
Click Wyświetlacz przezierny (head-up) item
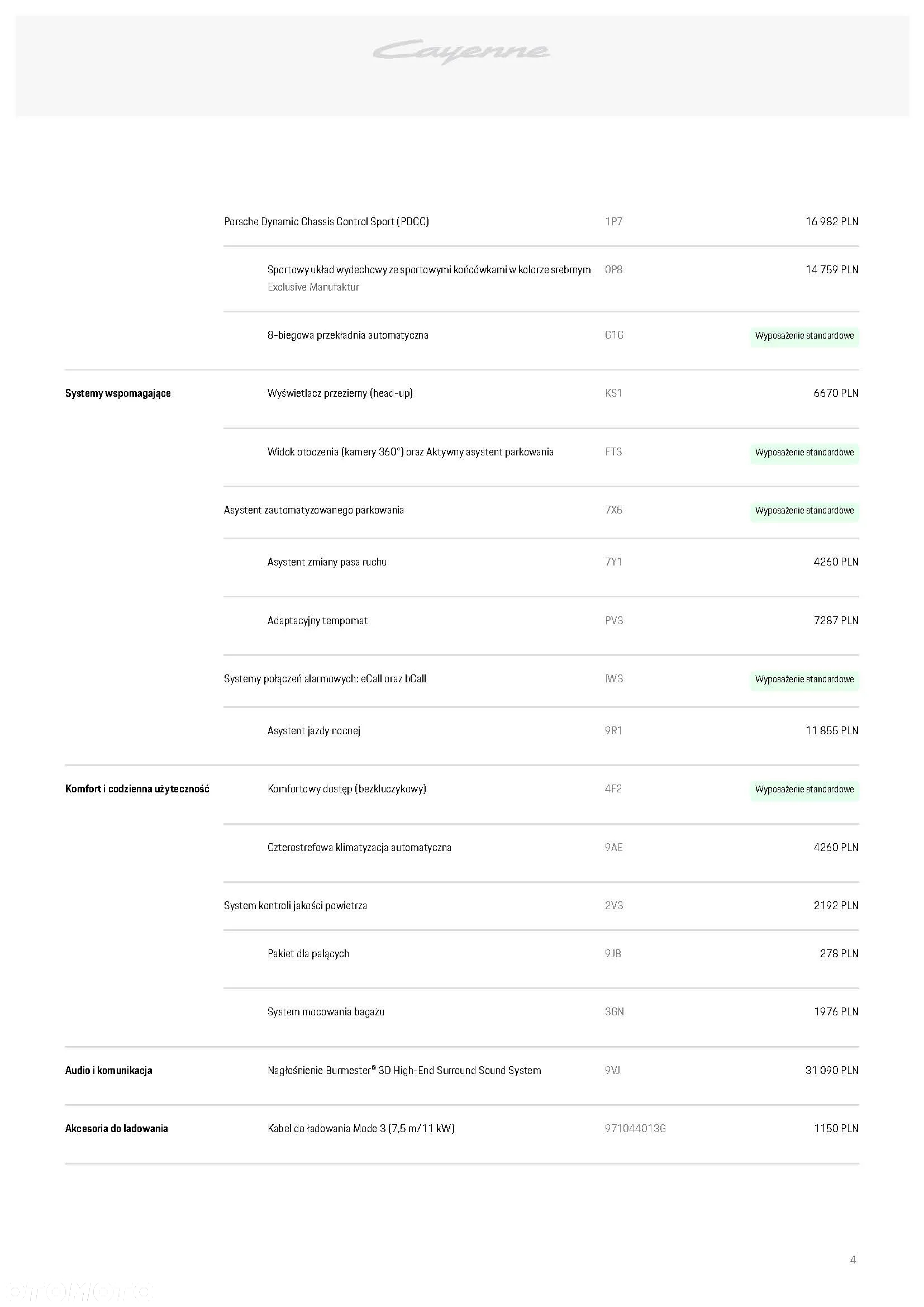click(x=340, y=393)
